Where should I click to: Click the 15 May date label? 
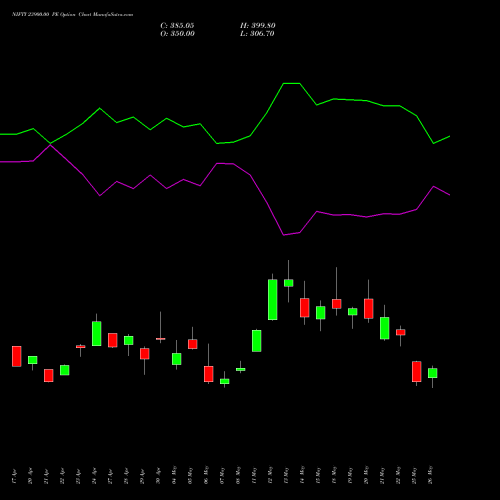click(x=318, y=475)
